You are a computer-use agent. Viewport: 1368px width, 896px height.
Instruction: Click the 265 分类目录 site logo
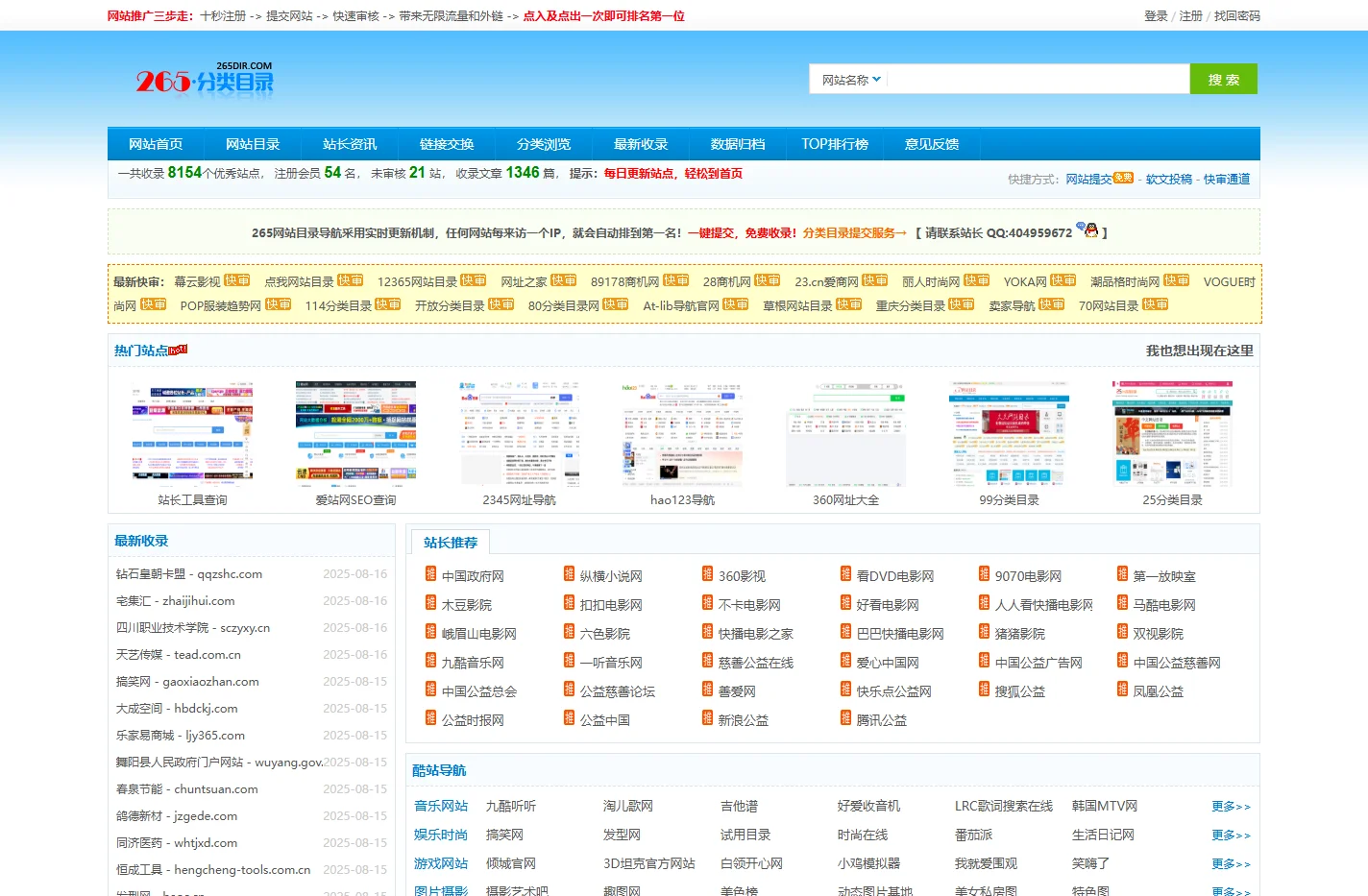[204, 79]
